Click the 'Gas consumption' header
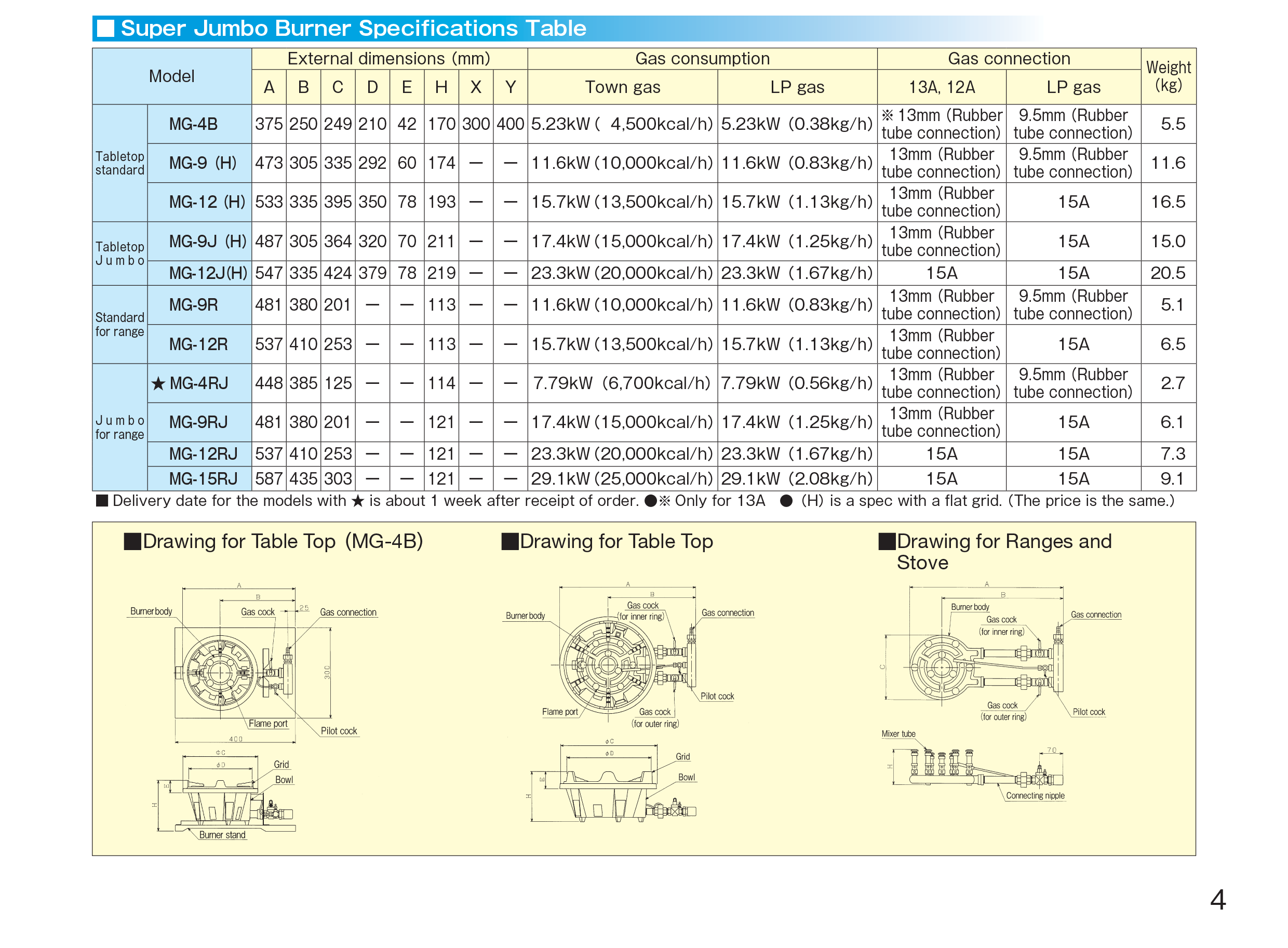1288x948 pixels. coord(702,59)
